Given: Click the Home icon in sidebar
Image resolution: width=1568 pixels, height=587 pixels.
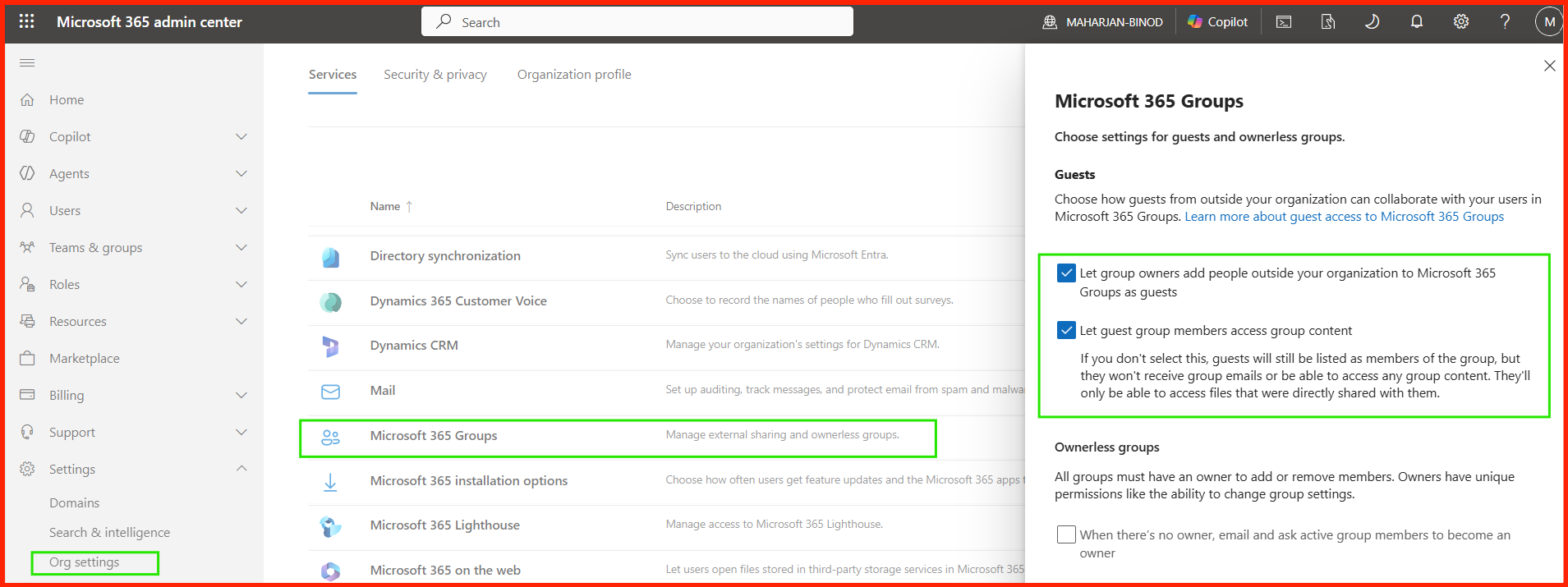Looking at the screenshot, I should coord(27,99).
